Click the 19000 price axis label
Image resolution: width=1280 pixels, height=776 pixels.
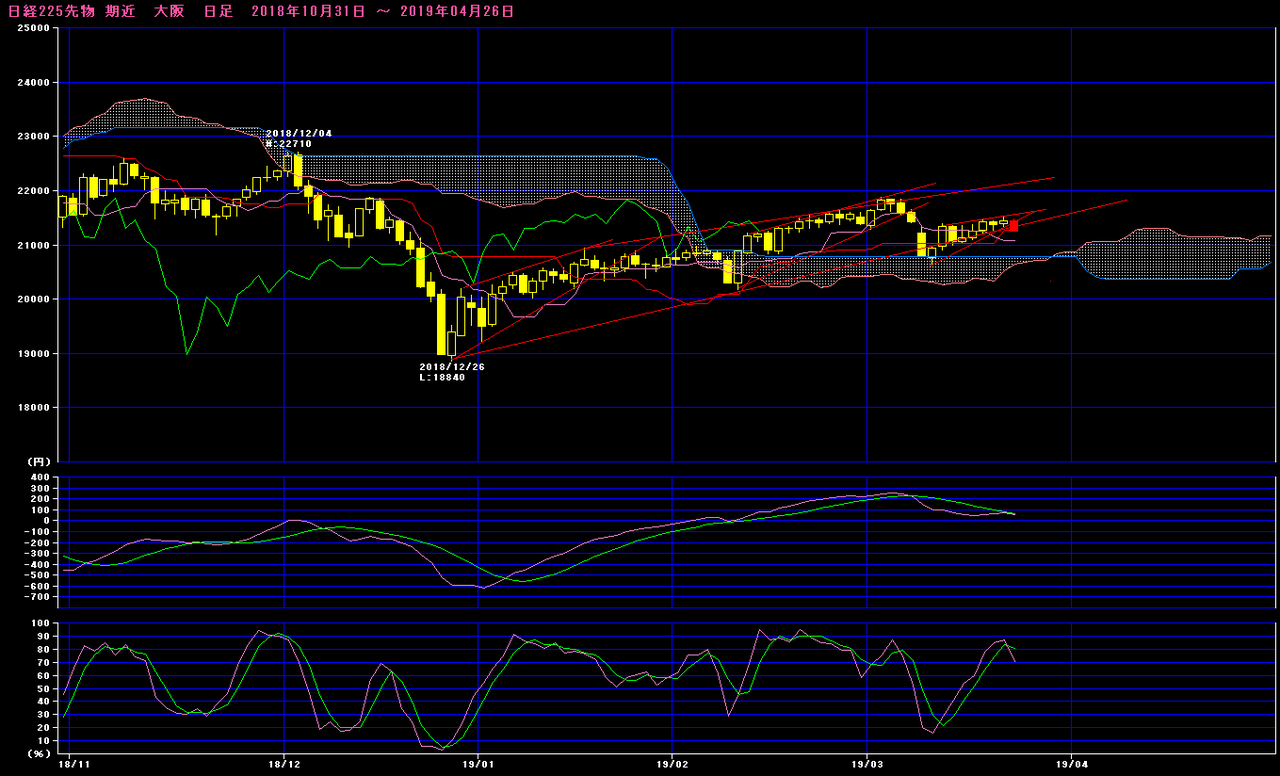pyautogui.click(x=34, y=354)
